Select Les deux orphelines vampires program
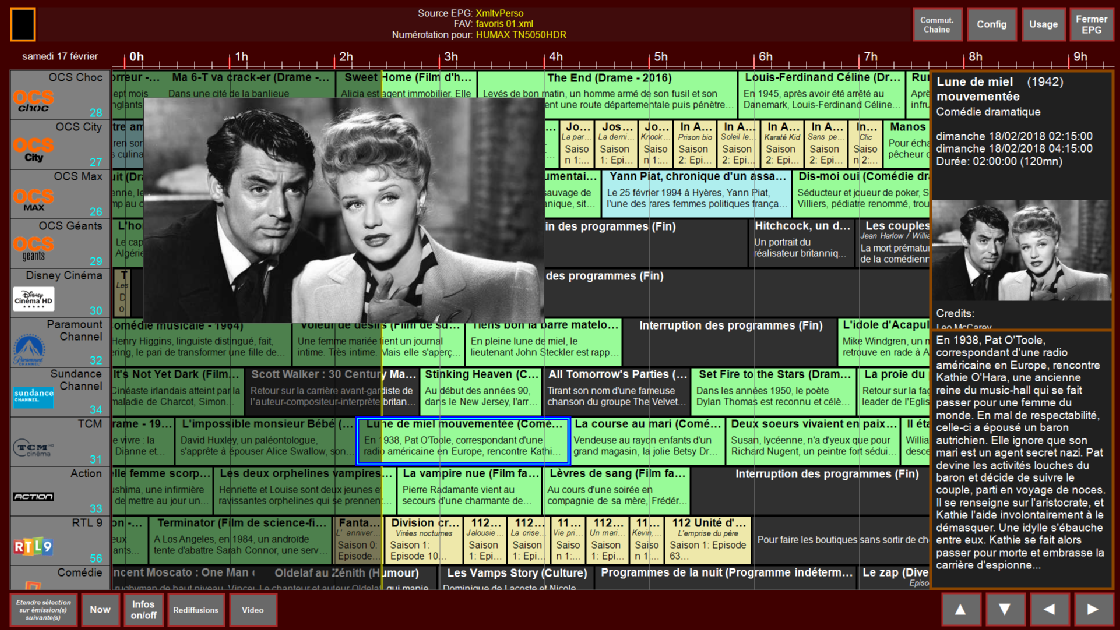The image size is (1120, 630). coord(304,490)
